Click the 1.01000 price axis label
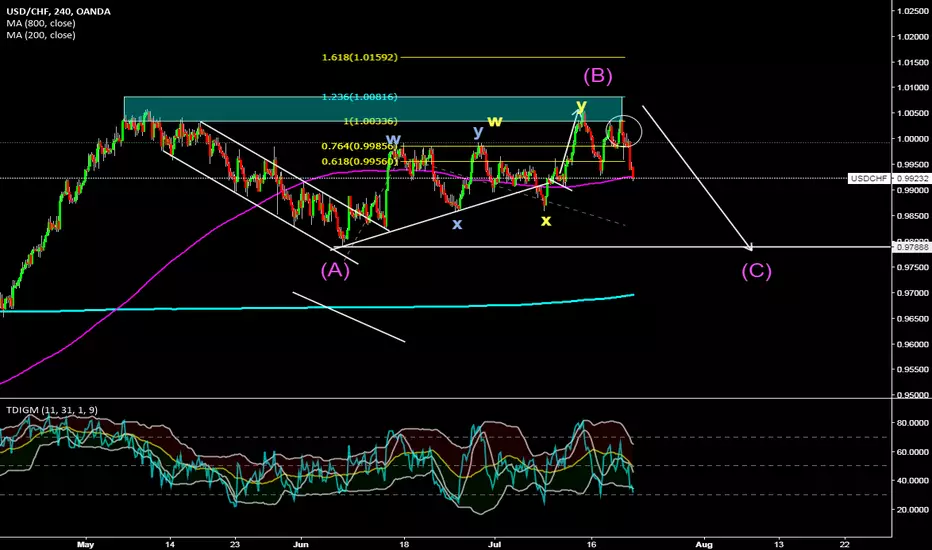The image size is (932, 550). point(912,87)
